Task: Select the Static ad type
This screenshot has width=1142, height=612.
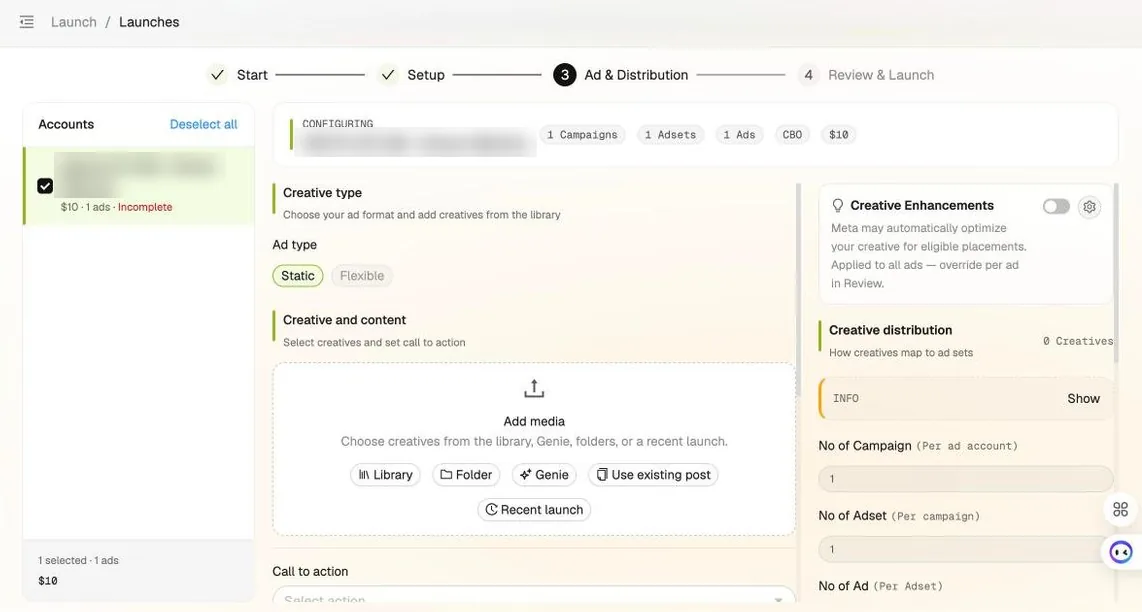Action: click(x=298, y=275)
